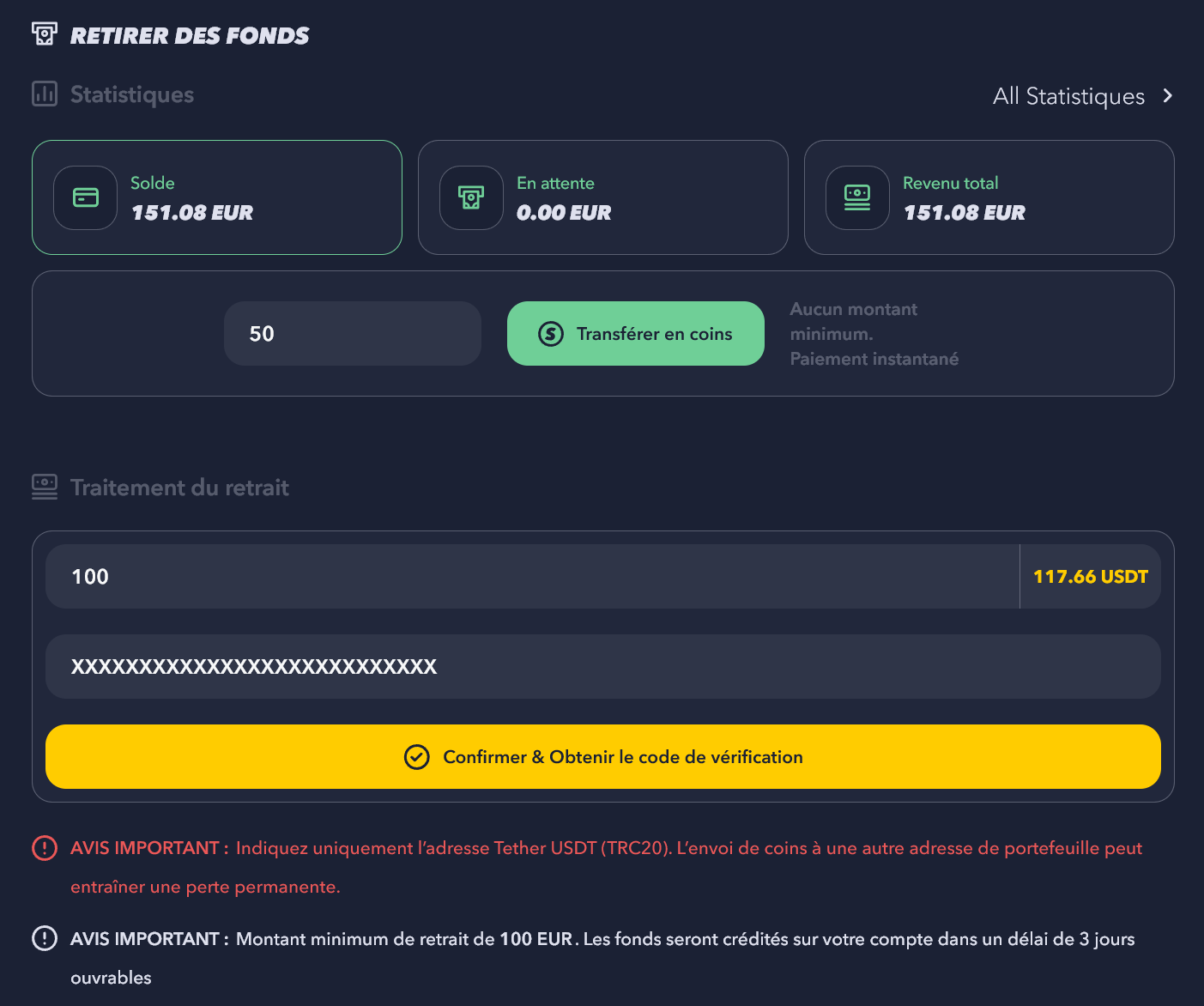Click the banknote icon beside Traitement du retrait
Screen dimensions: 1204x1006
(45, 487)
